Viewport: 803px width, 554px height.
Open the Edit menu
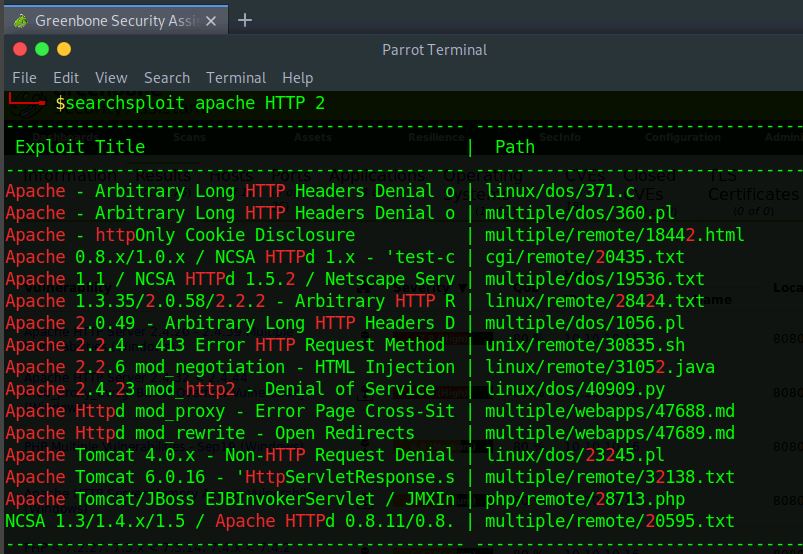pyautogui.click(x=66, y=78)
